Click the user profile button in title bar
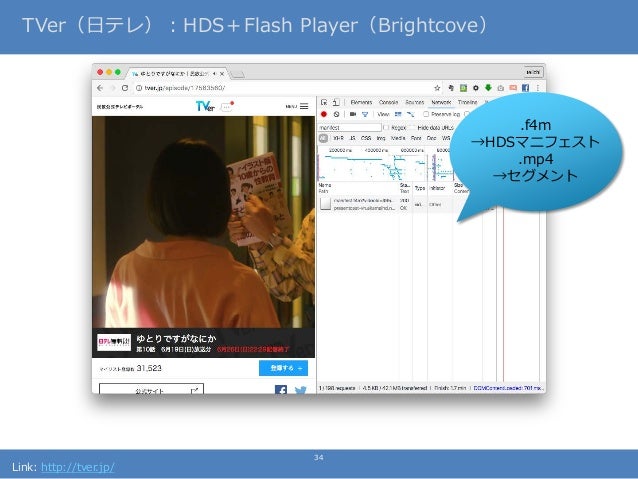The image size is (638, 479). click(533, 72)
